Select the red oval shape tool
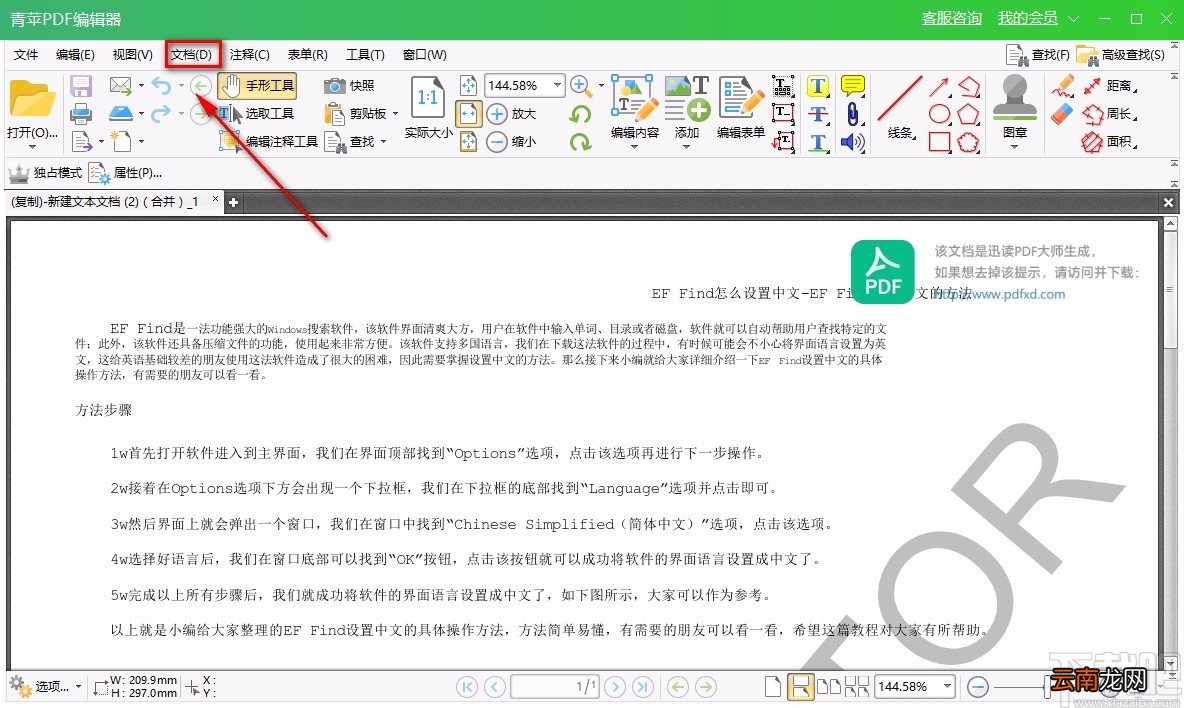 point(939,114)
